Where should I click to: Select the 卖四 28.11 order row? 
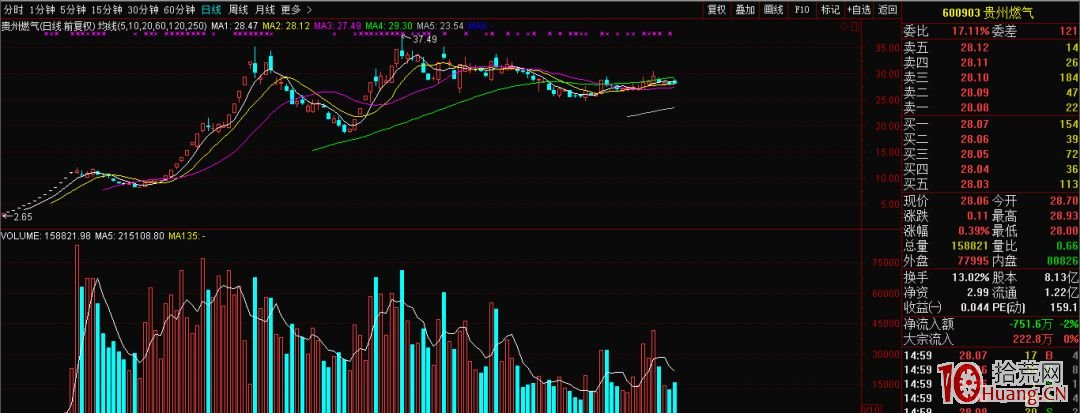990,63
